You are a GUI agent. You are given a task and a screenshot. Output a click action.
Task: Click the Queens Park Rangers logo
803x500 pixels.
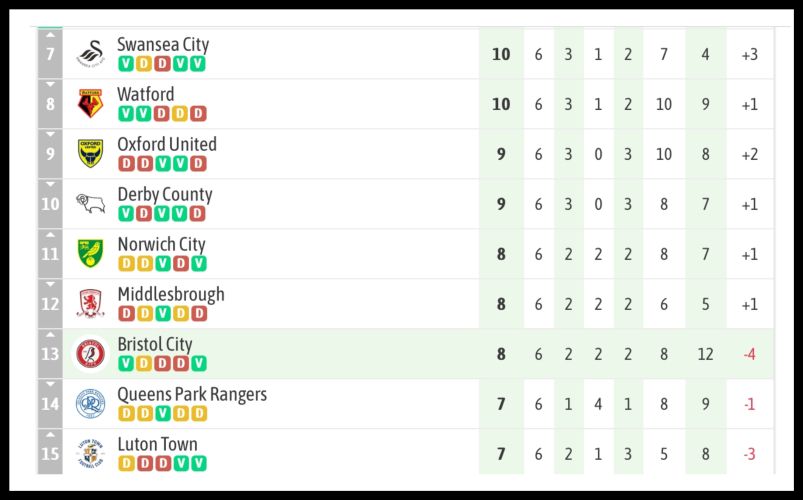pyautogui.click(x=91, y=404)
